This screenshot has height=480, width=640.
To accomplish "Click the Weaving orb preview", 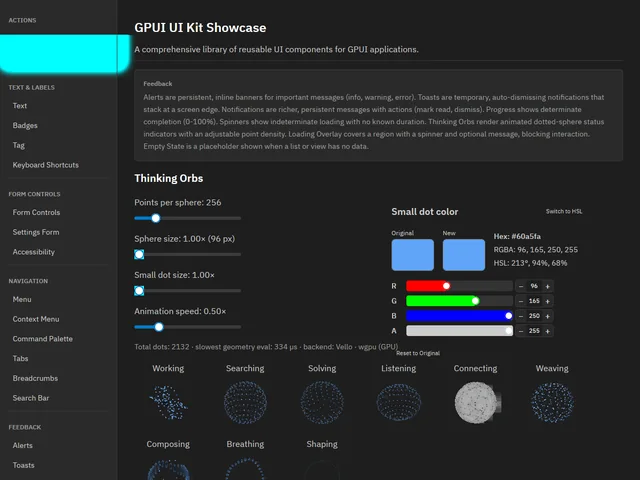I will (552, 402).
